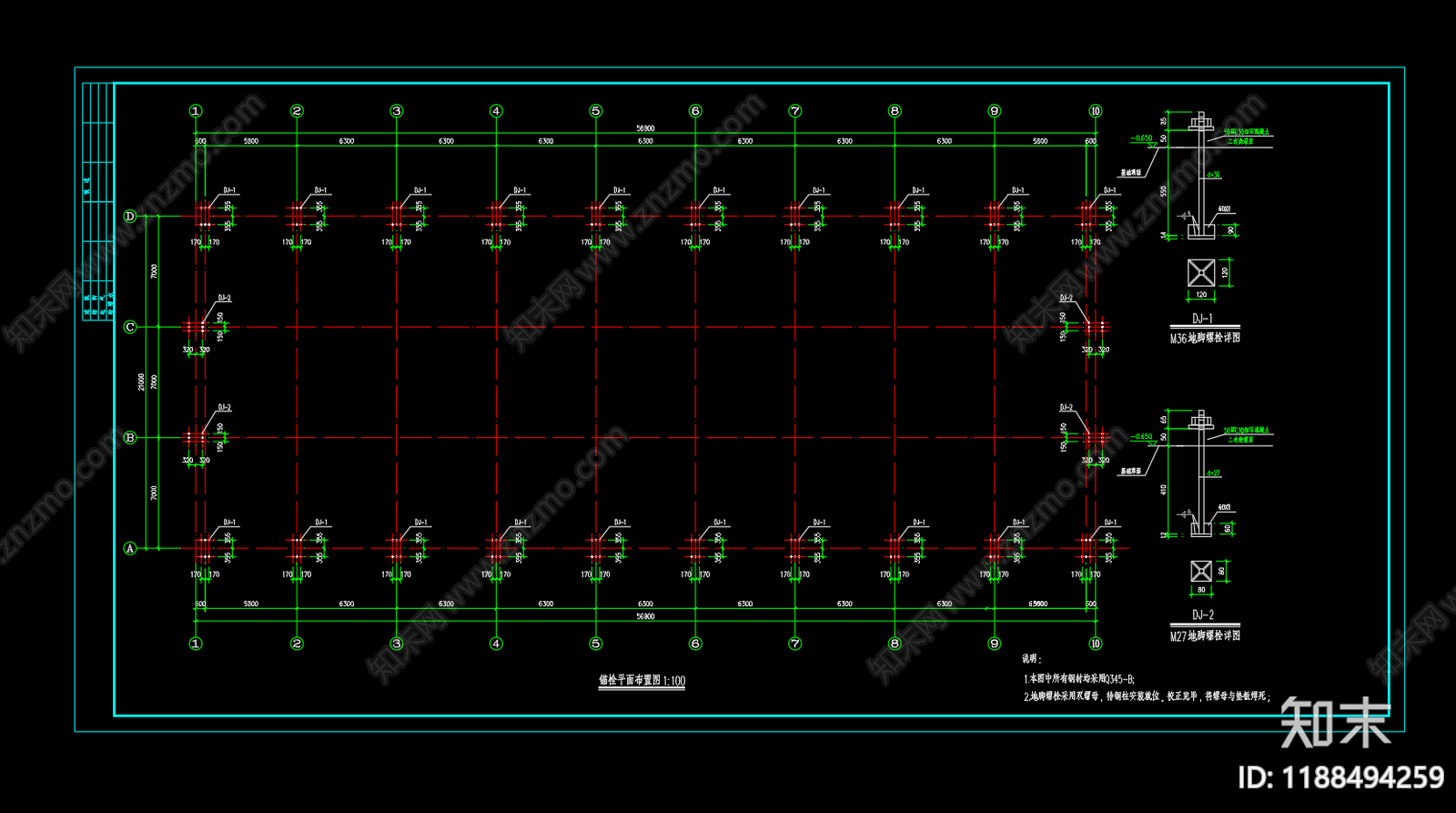Click the axis bubble labeled B
Viewport: 1456px width, 813px height.
(130, 438)
